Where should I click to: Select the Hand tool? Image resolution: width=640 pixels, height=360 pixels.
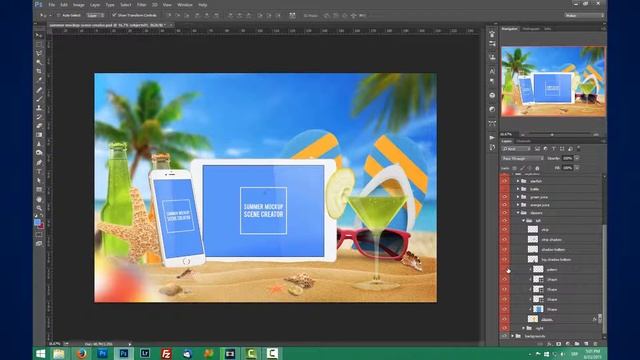[39, 199]
